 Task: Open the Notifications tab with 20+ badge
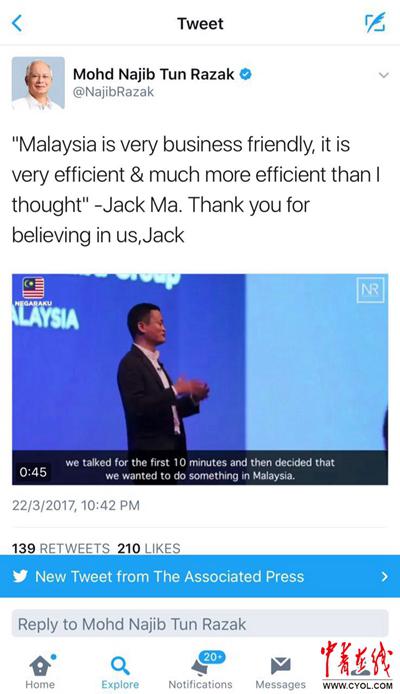coord(200,671)
